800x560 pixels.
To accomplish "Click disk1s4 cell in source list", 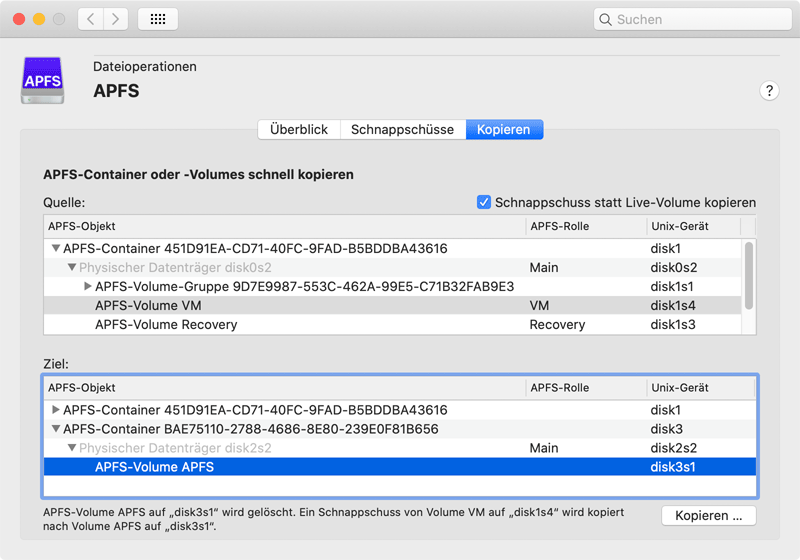I will [673, 306].
